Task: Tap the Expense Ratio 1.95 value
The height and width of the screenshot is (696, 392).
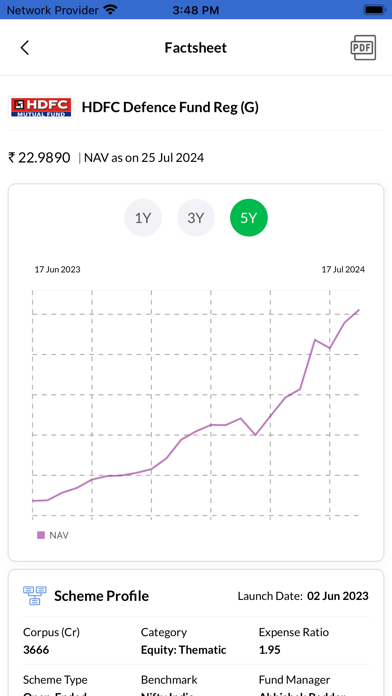Action: pos(269,650)
